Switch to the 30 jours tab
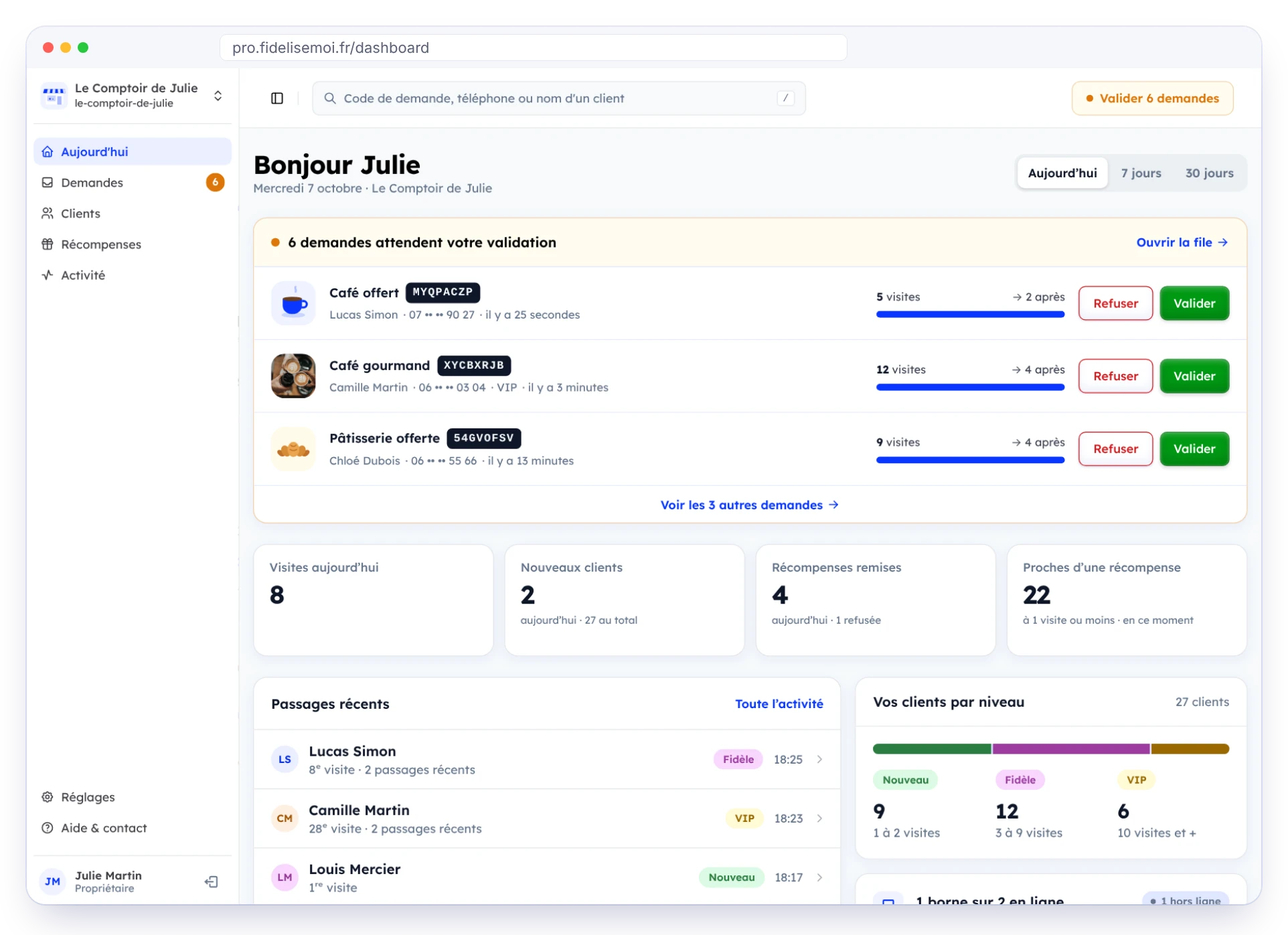This screenshot has width=1288, height=935. coord(1209,173)
